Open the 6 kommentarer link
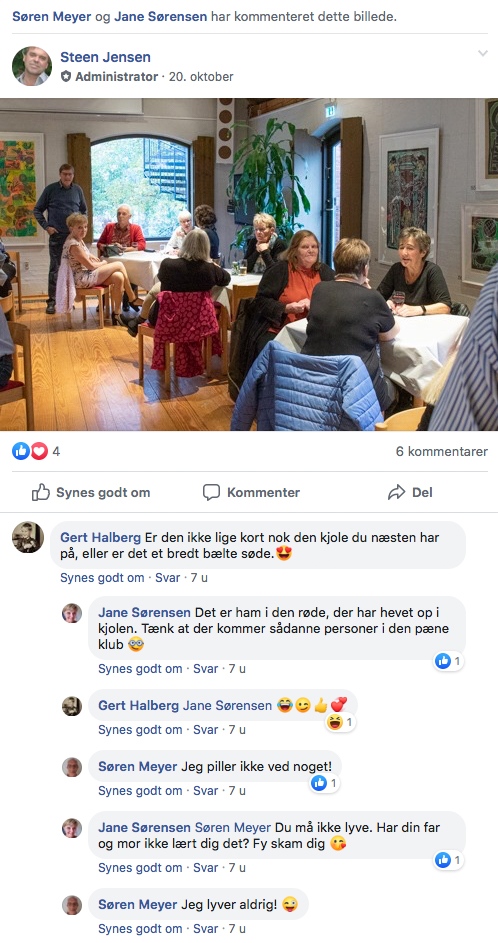Viewport: 498px width, 943px height. pos(441,452)
